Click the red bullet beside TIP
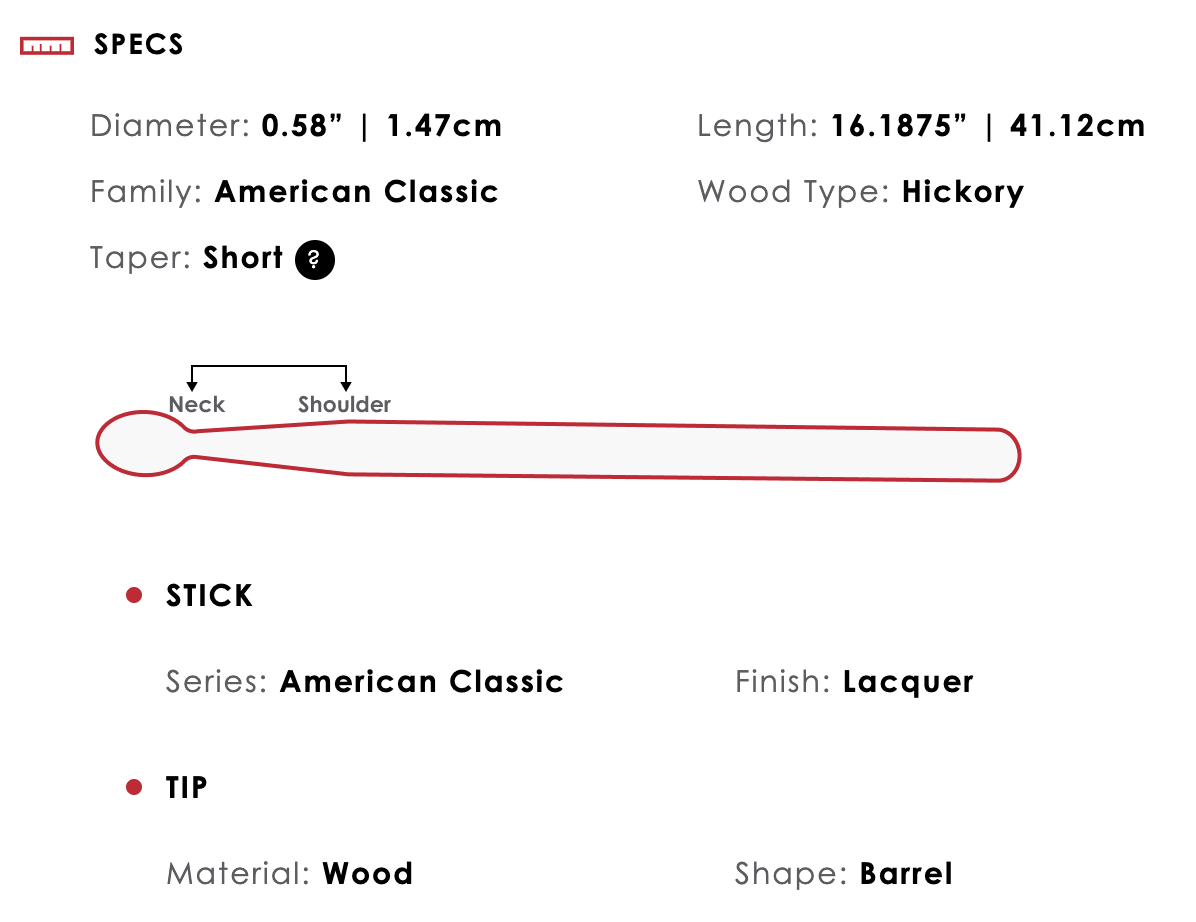Image resolution: width=1196 pixels, height=922 pixels. pos(134,787)
